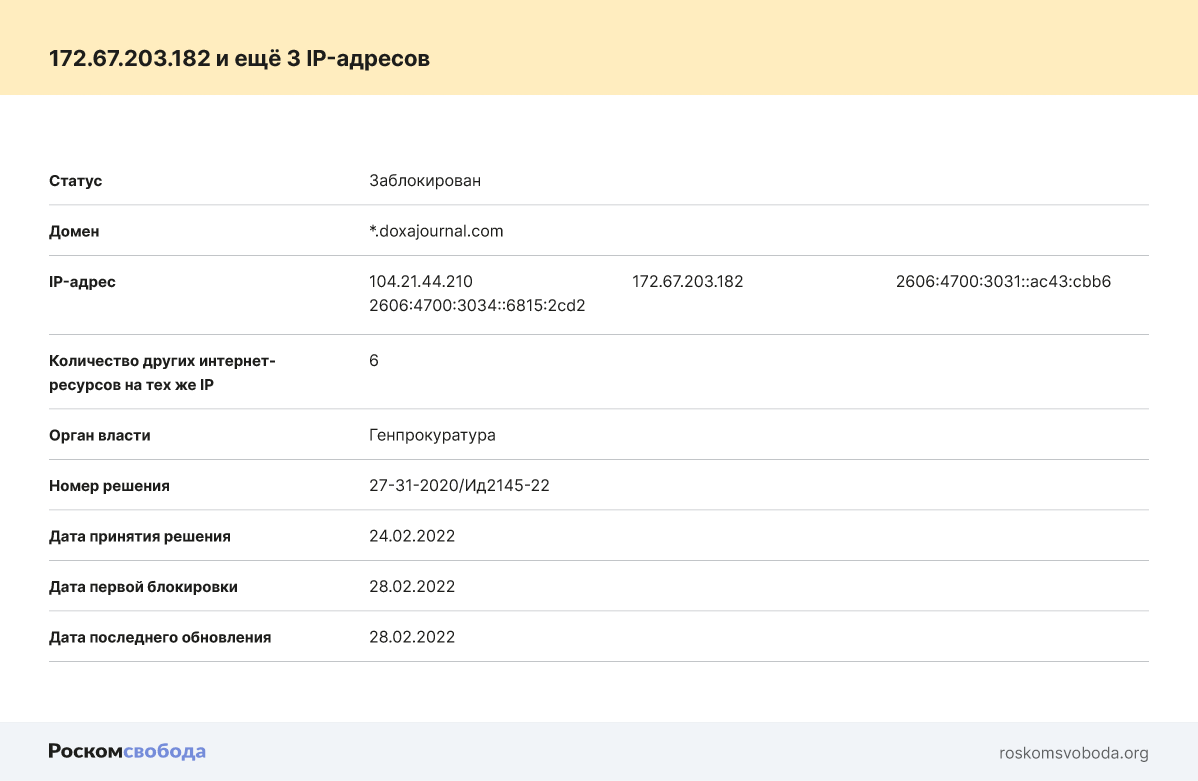The width and height of the screenshot is (1198, 781).
Task: Click the Роскомсвобода logo in the footer
Action: [x=127, y=752]
